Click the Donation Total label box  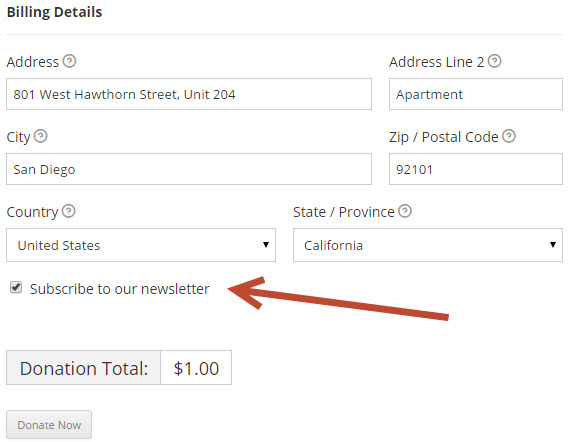83,368
